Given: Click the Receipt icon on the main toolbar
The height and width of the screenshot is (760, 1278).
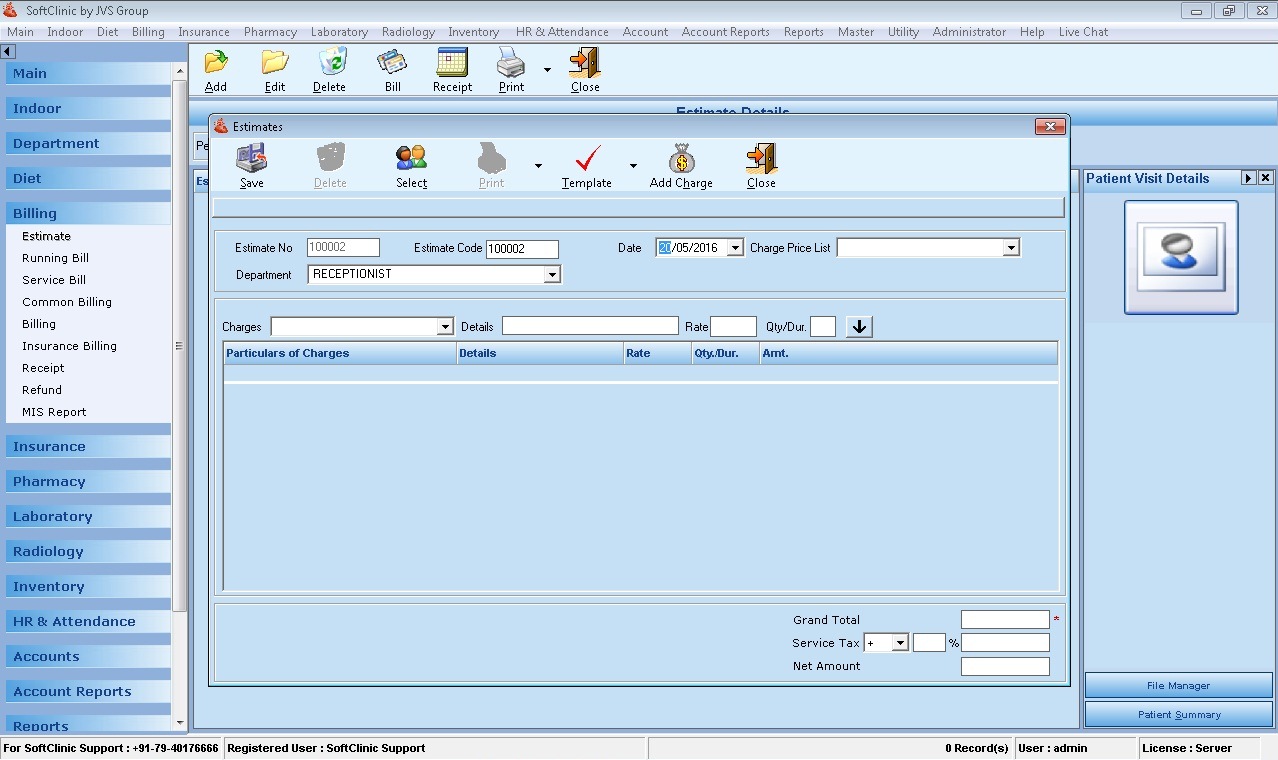Looking at the screenshot, I should pyautogui.click(x=451, y=68).
